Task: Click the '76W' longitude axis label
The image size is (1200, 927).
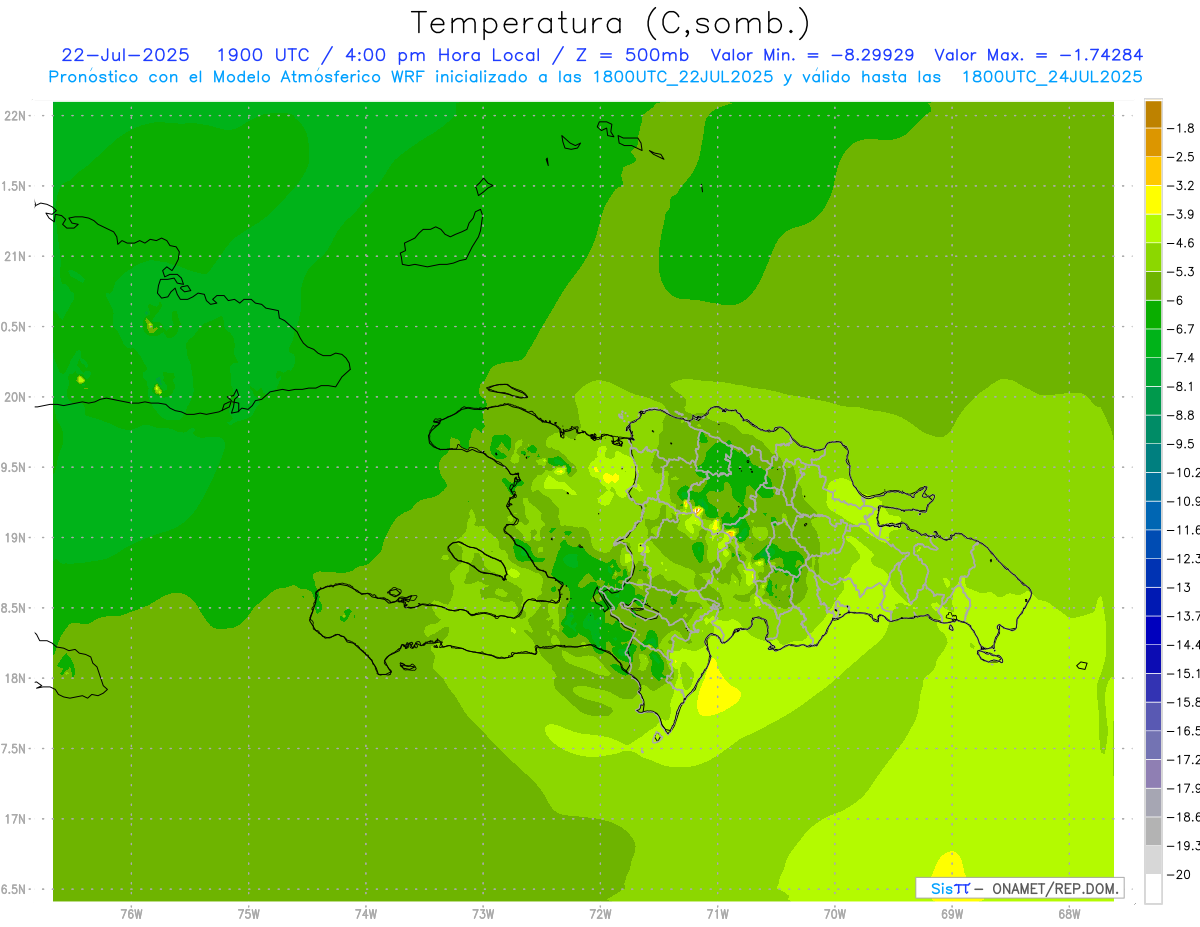Action: pyautogui.click(x=131, y=913)
